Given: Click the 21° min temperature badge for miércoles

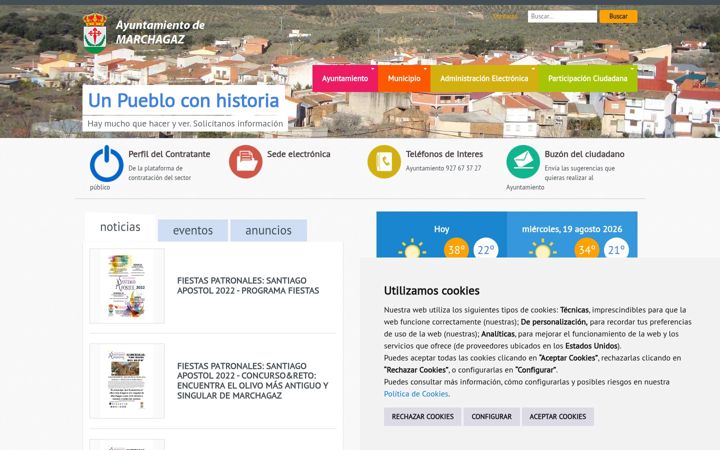Looking at the screenshot, I should [616, 248].
